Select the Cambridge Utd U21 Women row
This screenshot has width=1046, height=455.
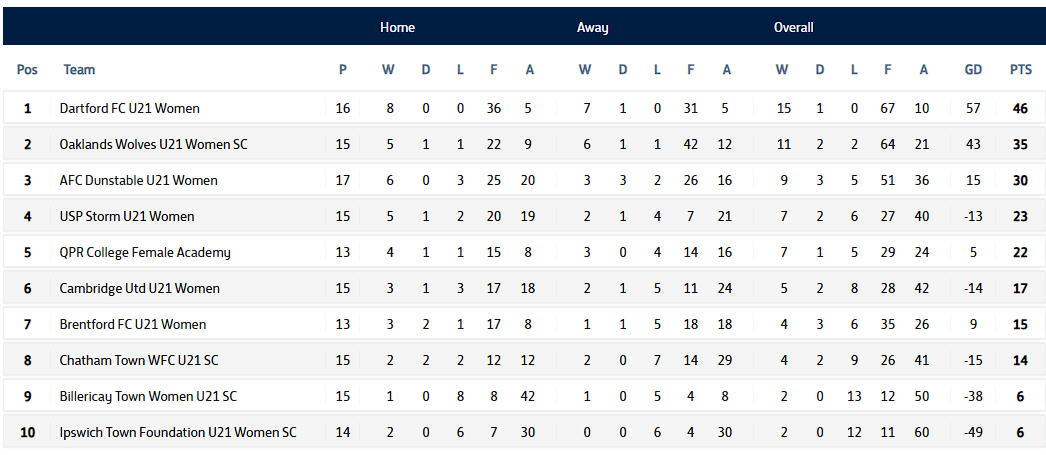139,288
